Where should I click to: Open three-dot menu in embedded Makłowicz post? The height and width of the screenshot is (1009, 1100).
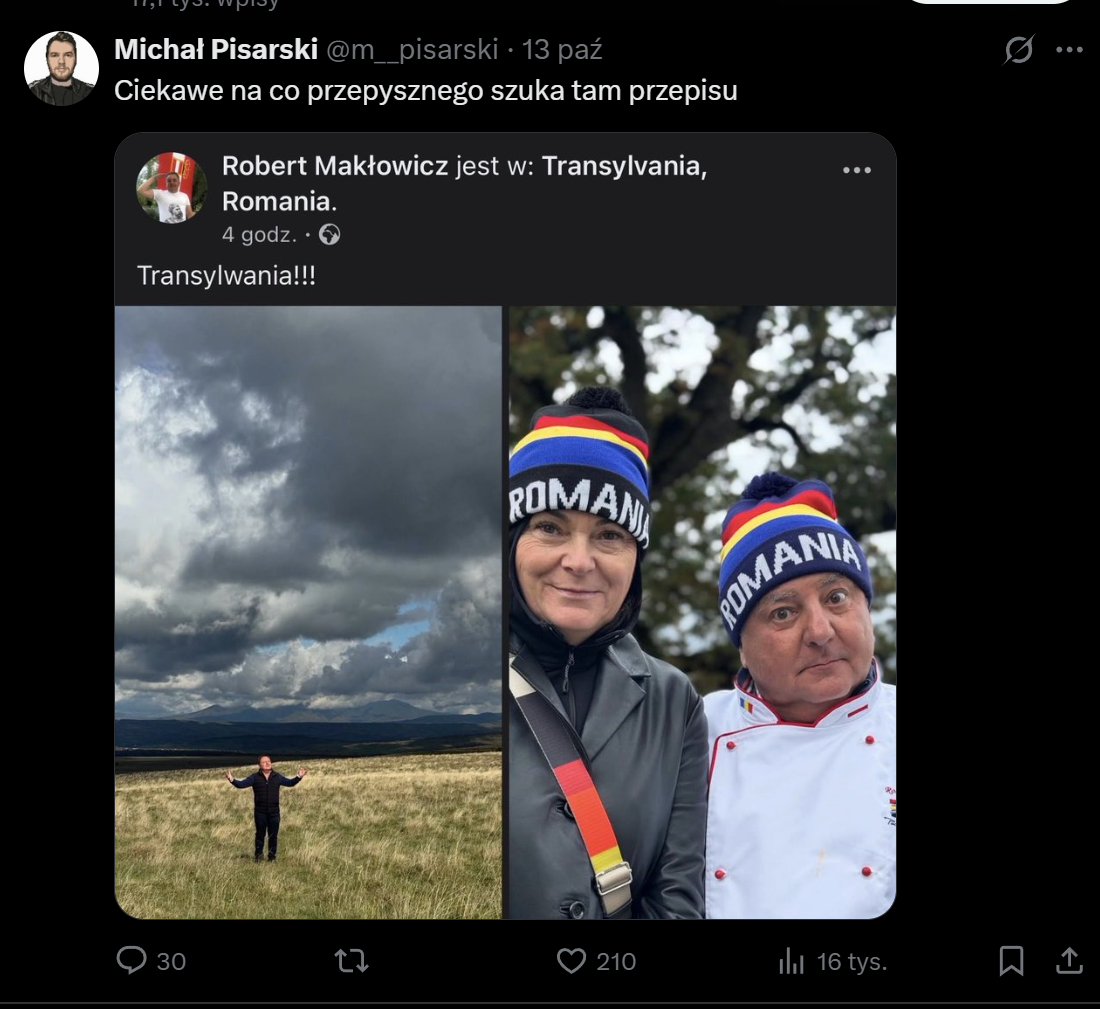[856, 170]
